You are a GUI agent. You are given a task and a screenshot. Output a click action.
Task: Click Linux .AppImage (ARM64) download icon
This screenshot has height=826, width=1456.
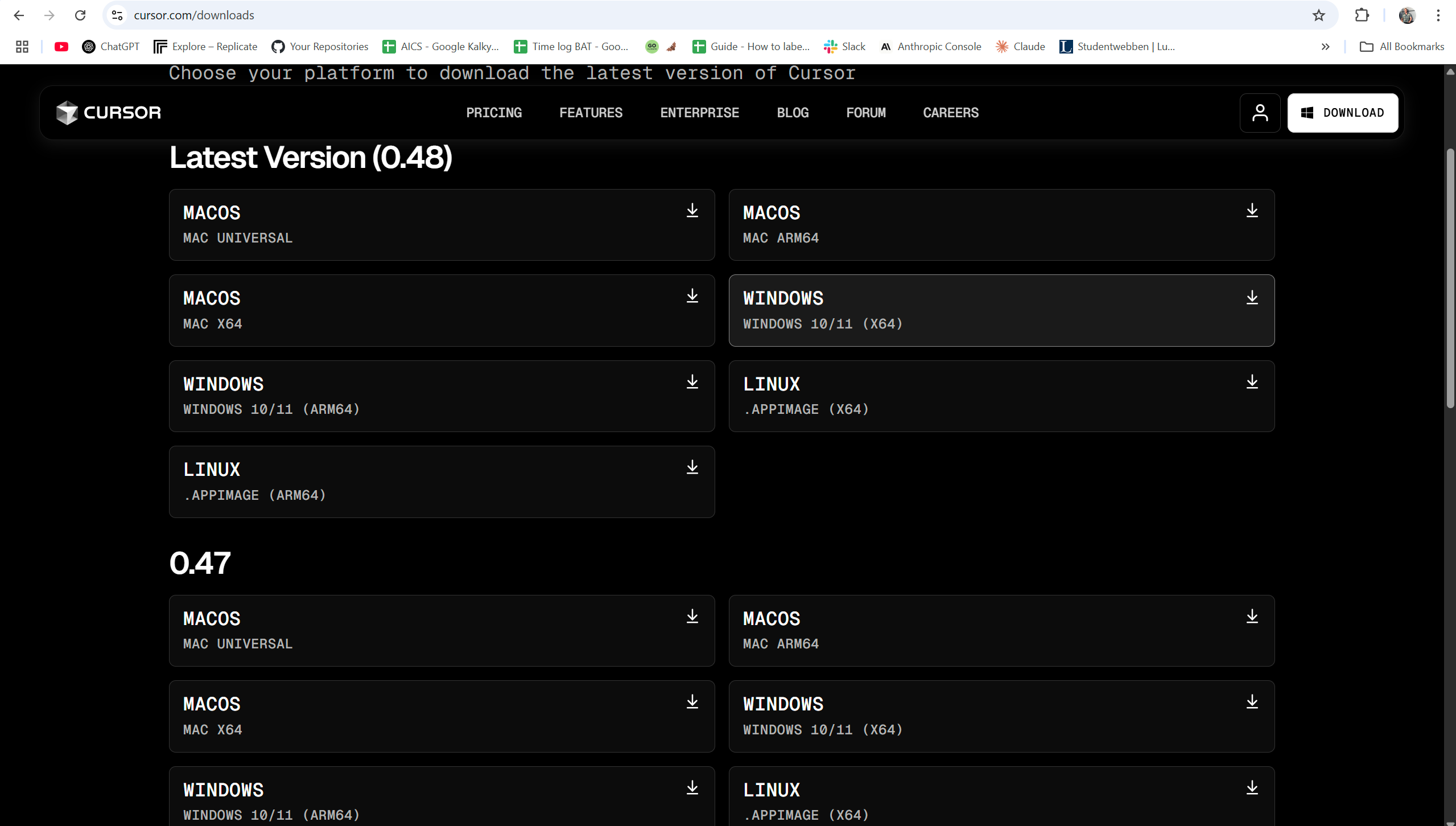(x=692, y=467)
